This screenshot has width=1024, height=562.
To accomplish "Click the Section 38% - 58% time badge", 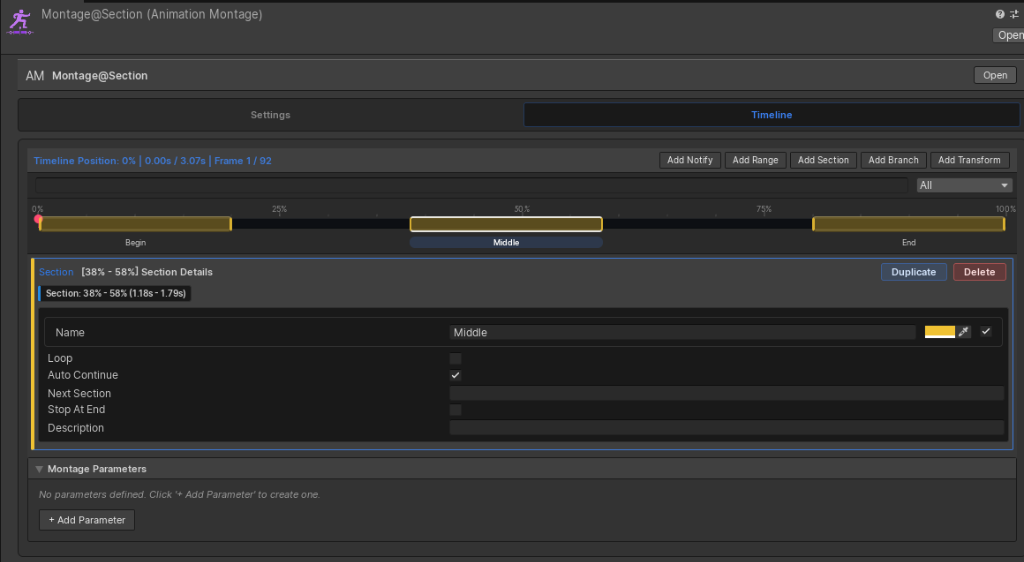I will (115, 293).
